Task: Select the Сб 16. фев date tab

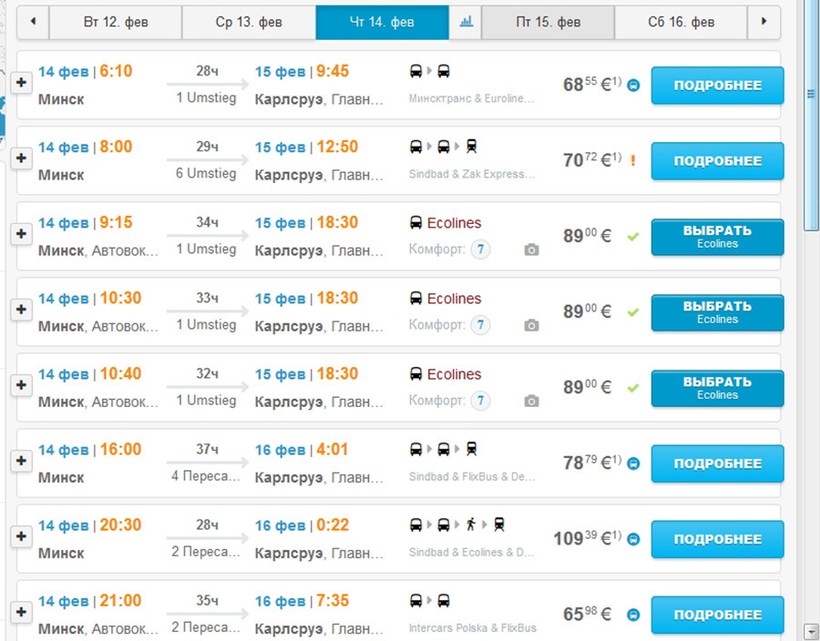Action: [x=681, y=21]
